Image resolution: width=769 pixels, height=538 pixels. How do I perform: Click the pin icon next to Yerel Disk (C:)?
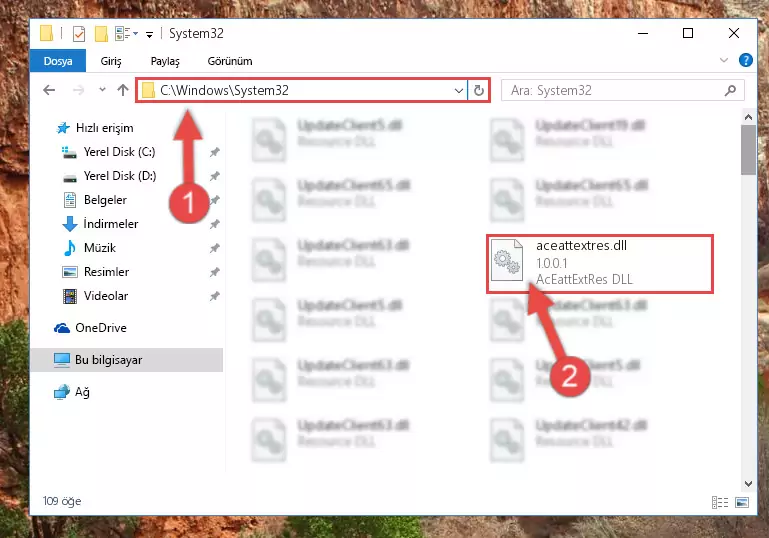214,152
